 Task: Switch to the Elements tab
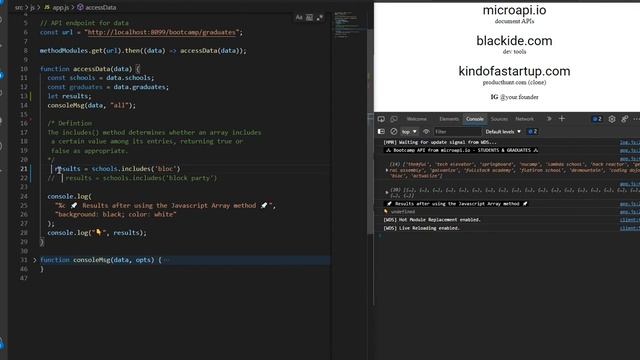449,119
